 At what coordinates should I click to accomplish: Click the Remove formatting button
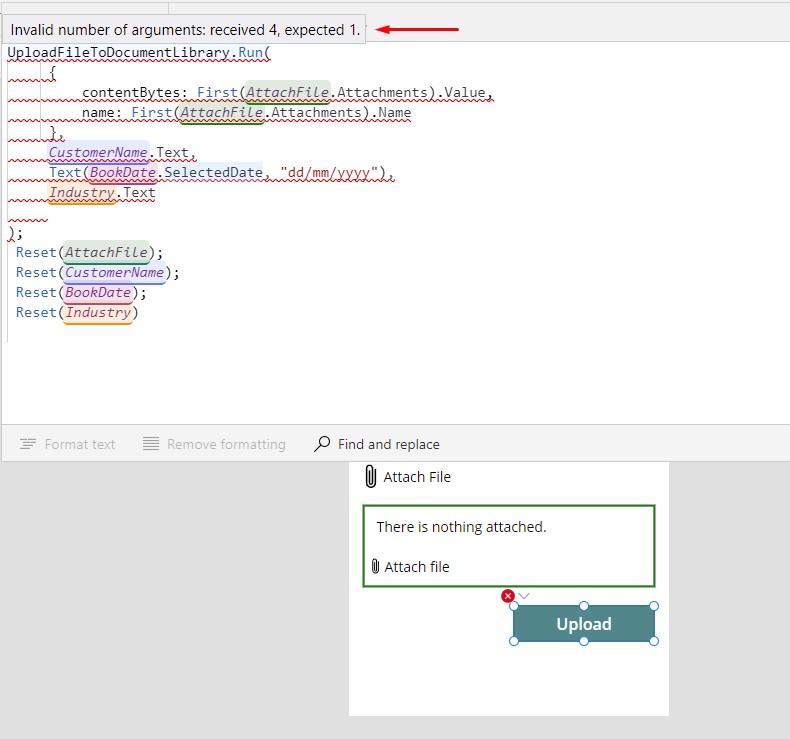tap(214, 444)
